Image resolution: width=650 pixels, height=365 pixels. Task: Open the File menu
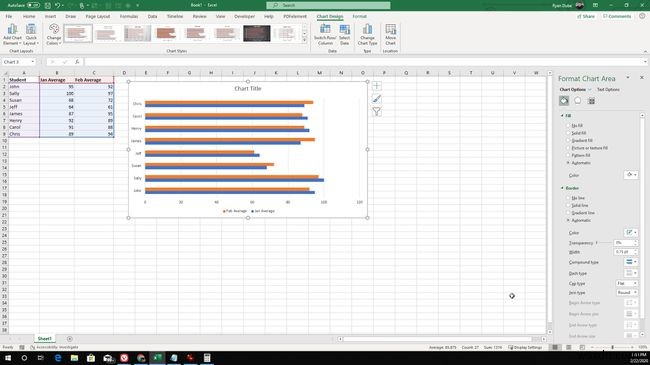tap(9, 16)
